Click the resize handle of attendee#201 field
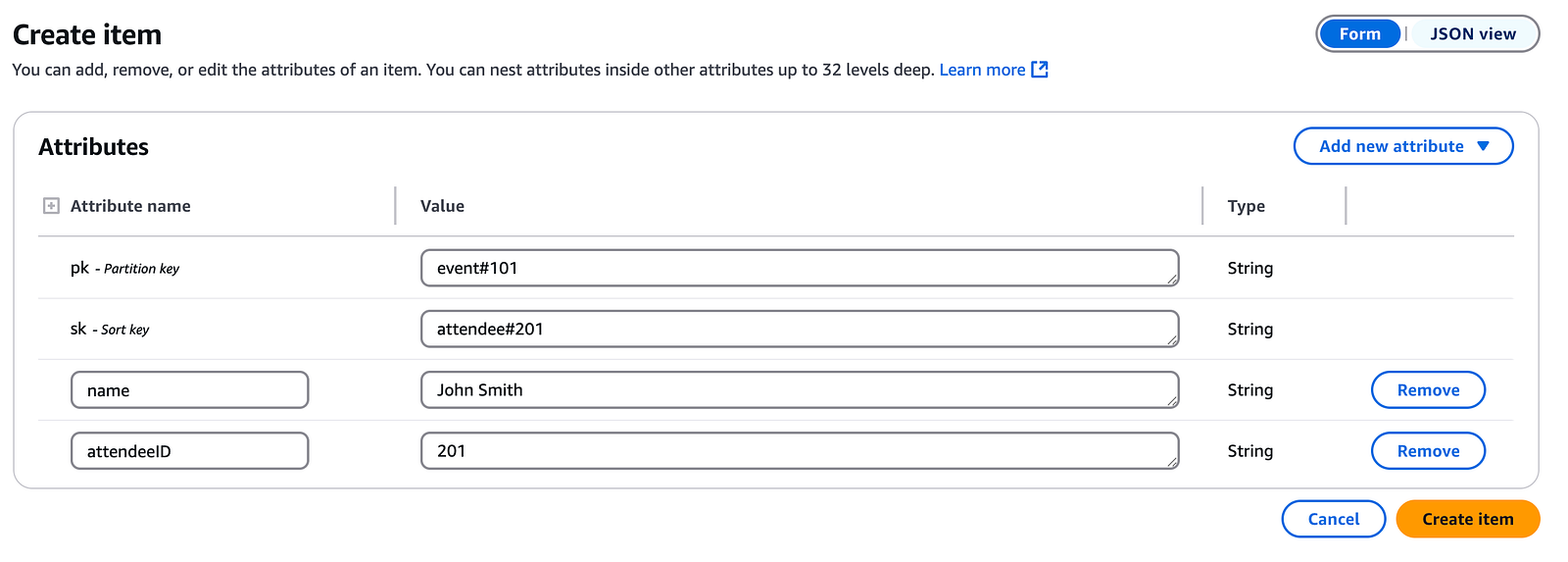Image resolution: width=1568 pixels, height=562 pixels. (x=1172, y=341)
